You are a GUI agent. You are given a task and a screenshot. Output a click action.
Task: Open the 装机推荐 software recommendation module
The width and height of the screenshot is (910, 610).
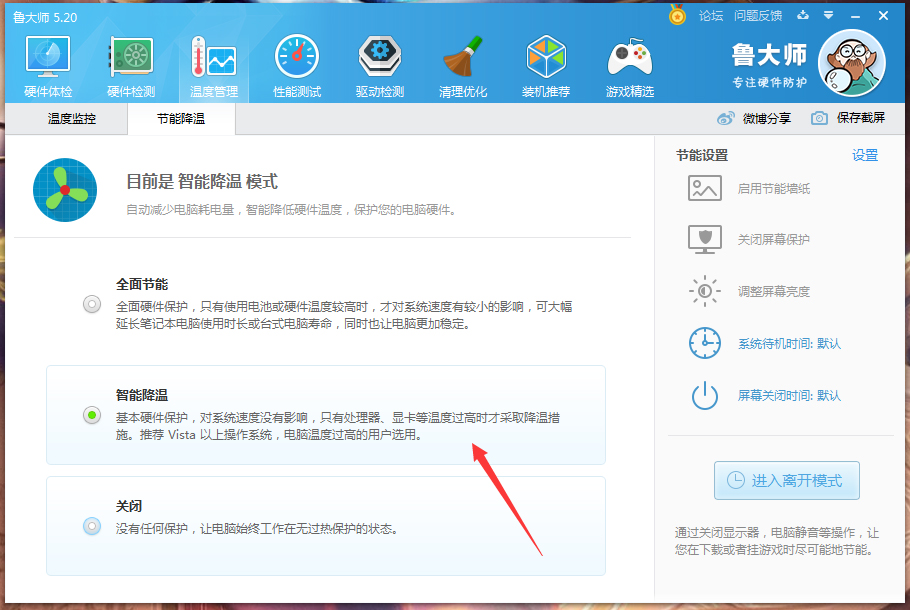546,66
